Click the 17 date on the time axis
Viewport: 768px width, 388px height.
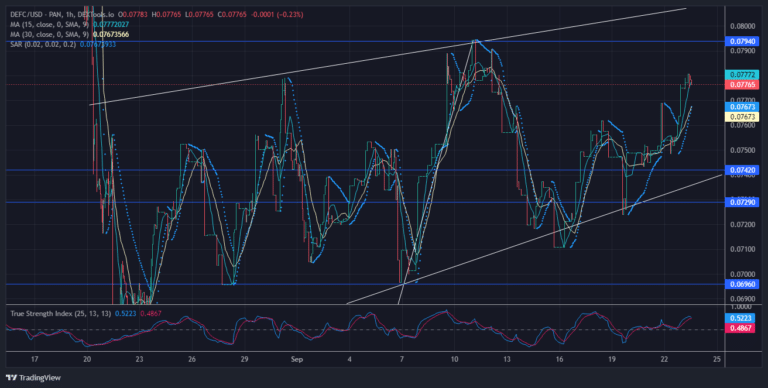coord(35,360)
